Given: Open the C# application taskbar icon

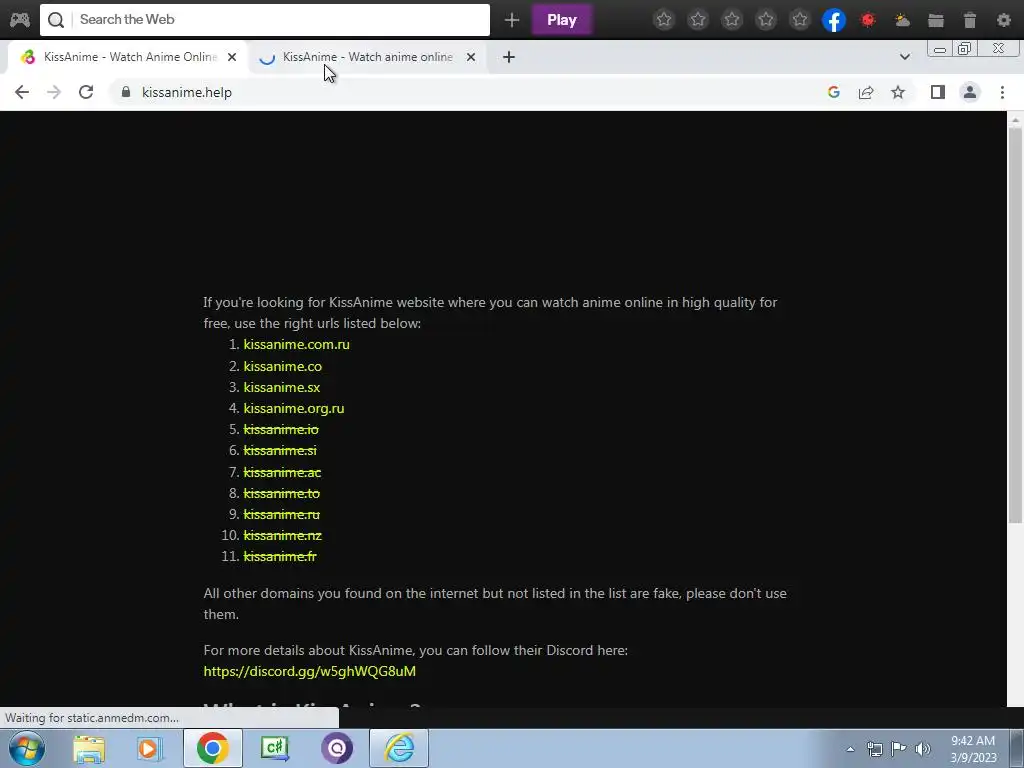Looking at the screenshot, I should click(275, 748).
